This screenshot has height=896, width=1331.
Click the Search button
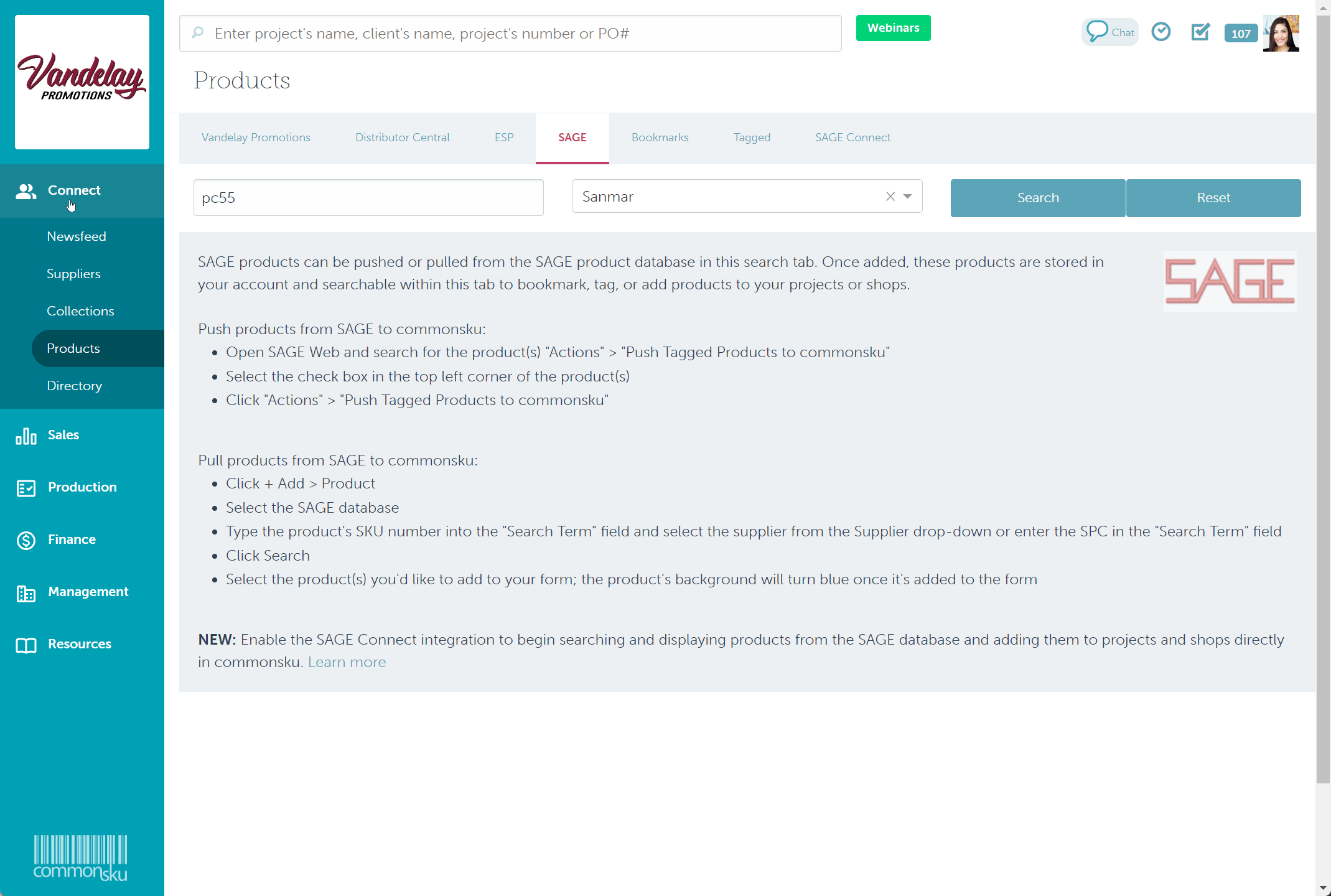coord(1038,198)
